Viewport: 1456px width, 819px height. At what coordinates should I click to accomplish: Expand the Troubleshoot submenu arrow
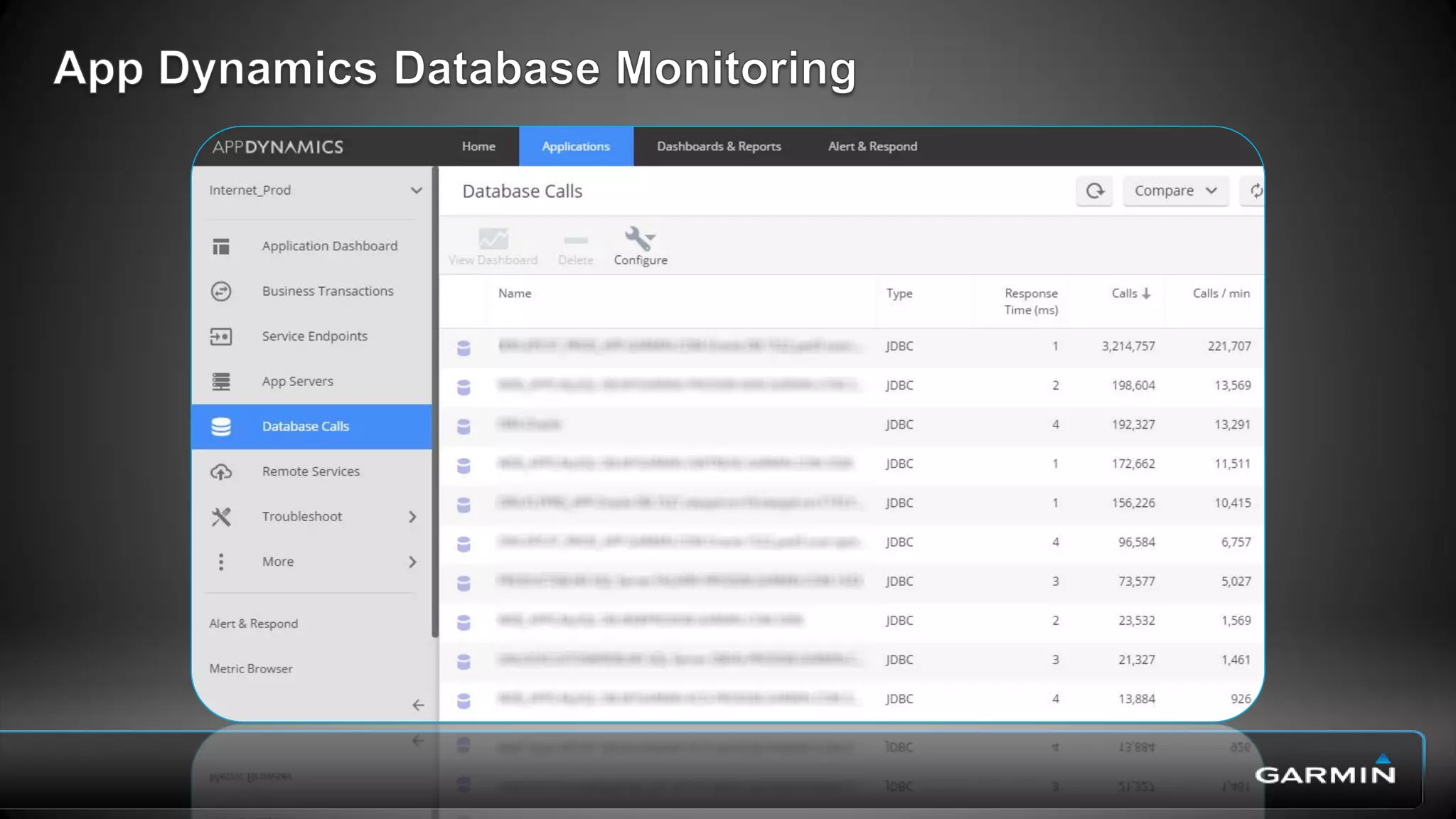point(412,517)
